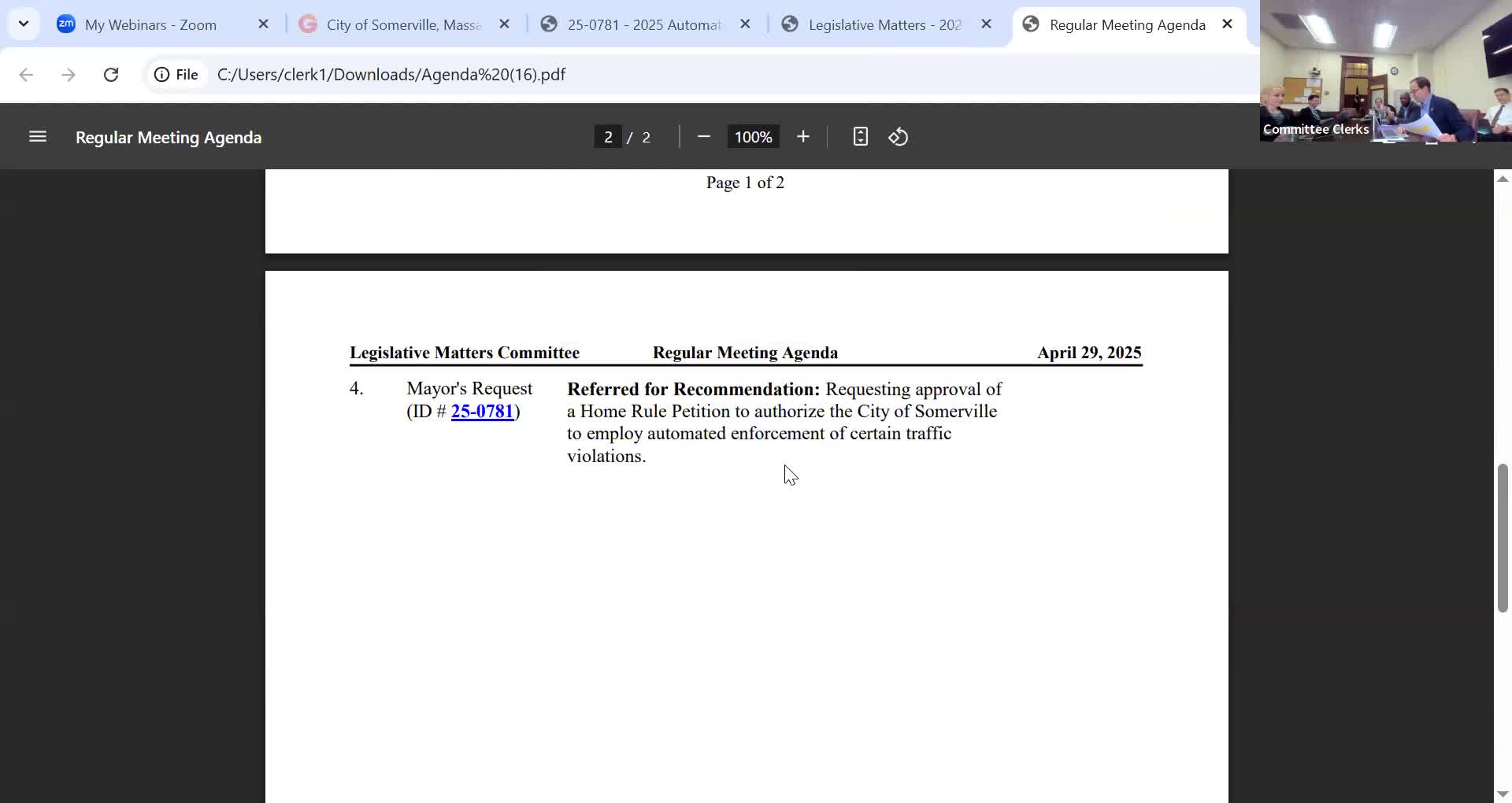The width and height of the screenshot is (1512, 803).
Task: Click the 'Referred for Recommendation:' bold text
Action: point(694,390)
